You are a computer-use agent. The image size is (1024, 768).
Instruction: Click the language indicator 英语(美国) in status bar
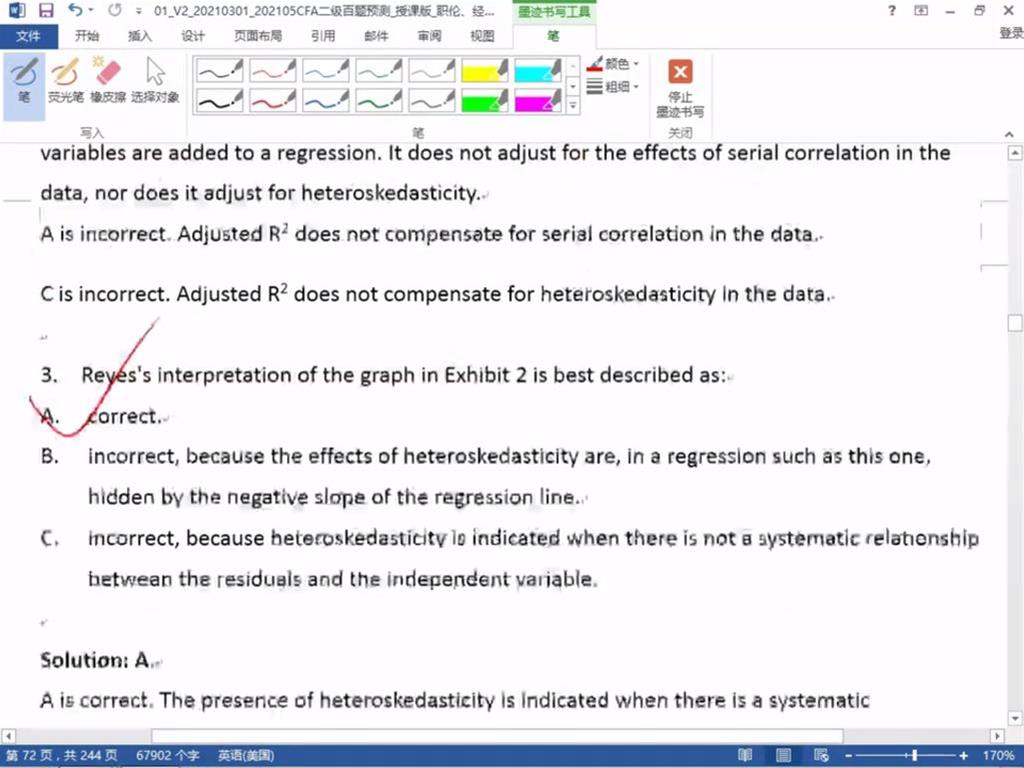click(246, 755)
